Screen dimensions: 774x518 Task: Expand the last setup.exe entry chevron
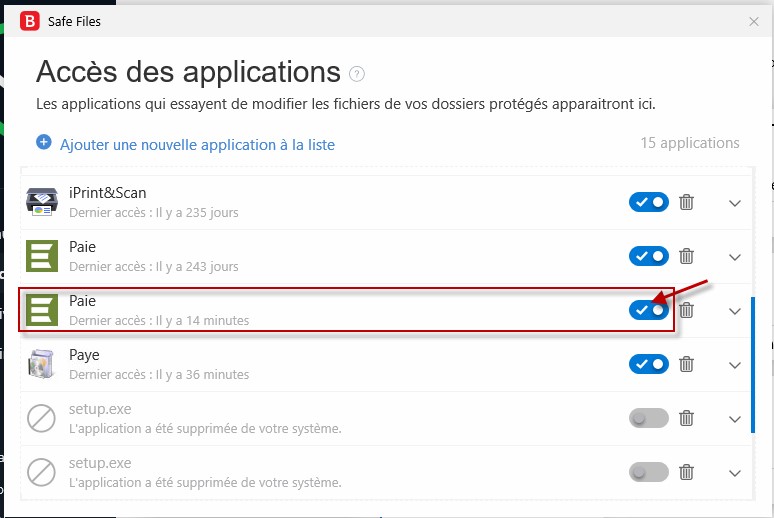point(735,474)
